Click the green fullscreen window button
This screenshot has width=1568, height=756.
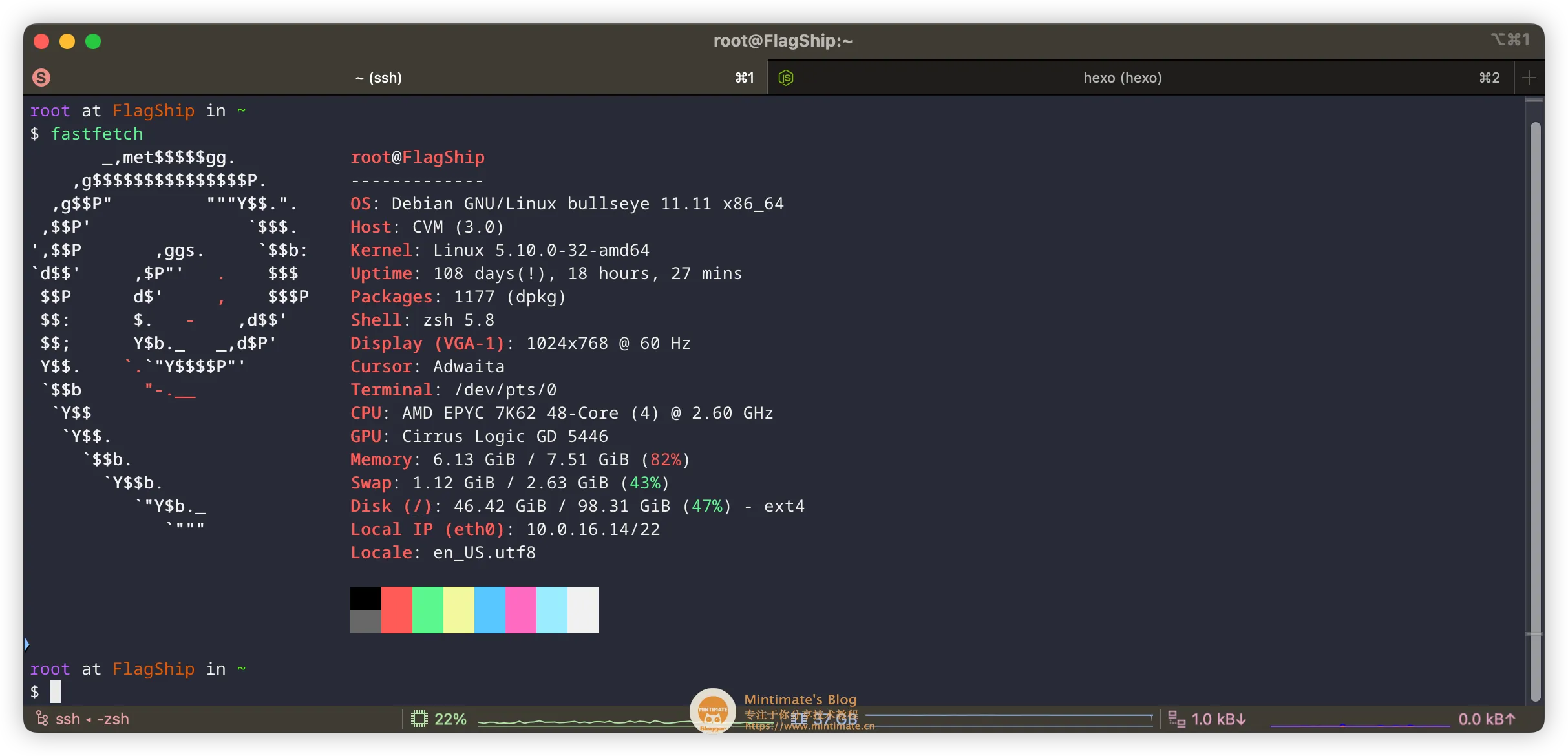pyautogui.click(x=93, y=41)
